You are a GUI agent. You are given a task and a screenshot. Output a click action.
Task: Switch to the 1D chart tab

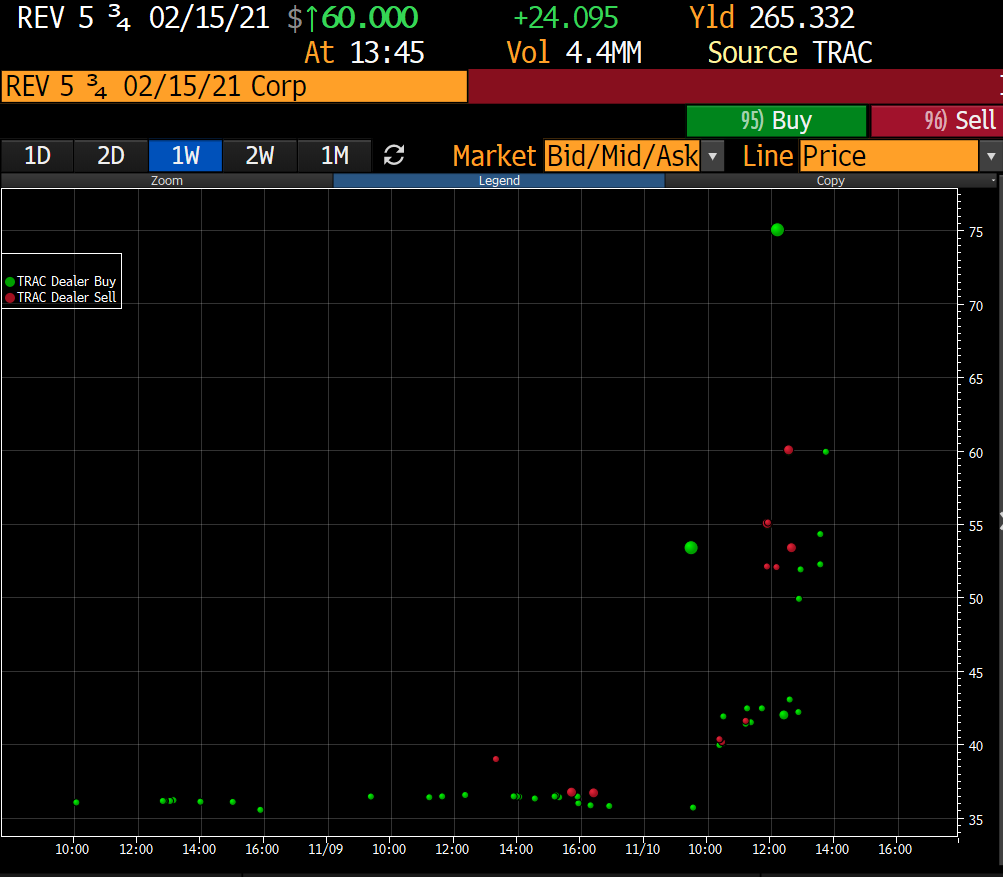click(37, 155)
